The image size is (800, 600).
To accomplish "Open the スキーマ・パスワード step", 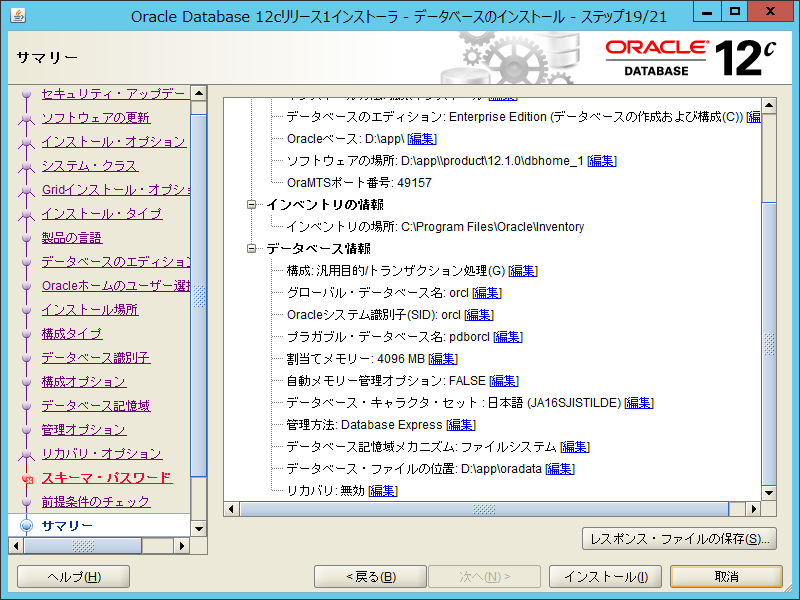I will [106, 478].
